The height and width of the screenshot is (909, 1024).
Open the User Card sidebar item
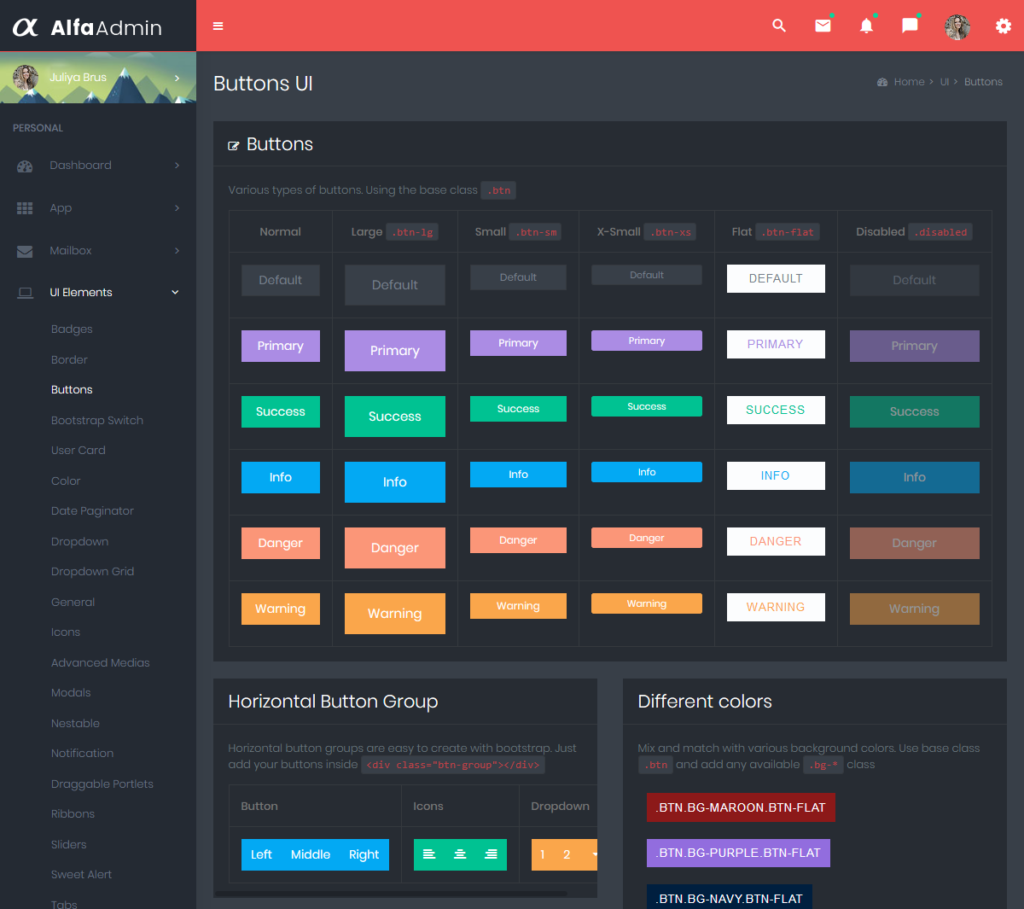(78, 451)
